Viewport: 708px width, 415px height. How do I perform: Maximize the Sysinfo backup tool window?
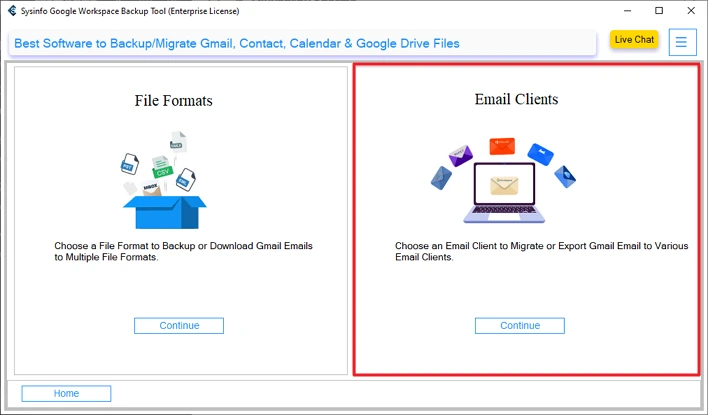coord(659,10)
